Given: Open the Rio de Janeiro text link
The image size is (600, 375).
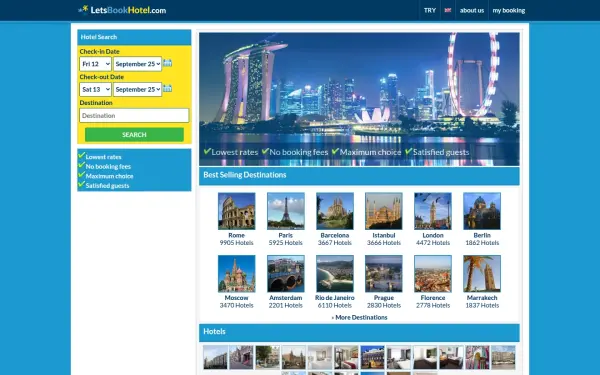Looking at the screenshot, I should click(335, 298).
